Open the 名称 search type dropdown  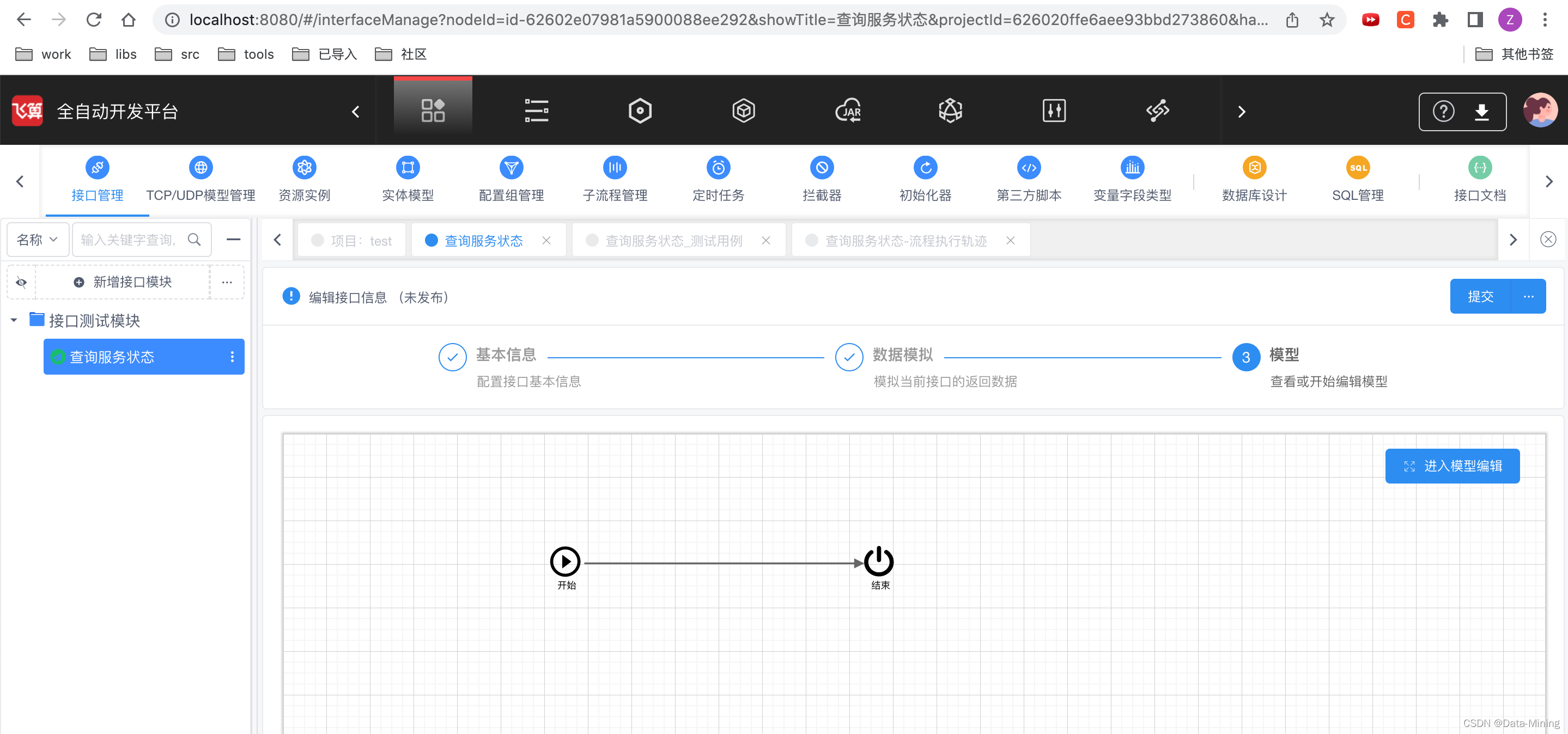[x=37, y=240]
